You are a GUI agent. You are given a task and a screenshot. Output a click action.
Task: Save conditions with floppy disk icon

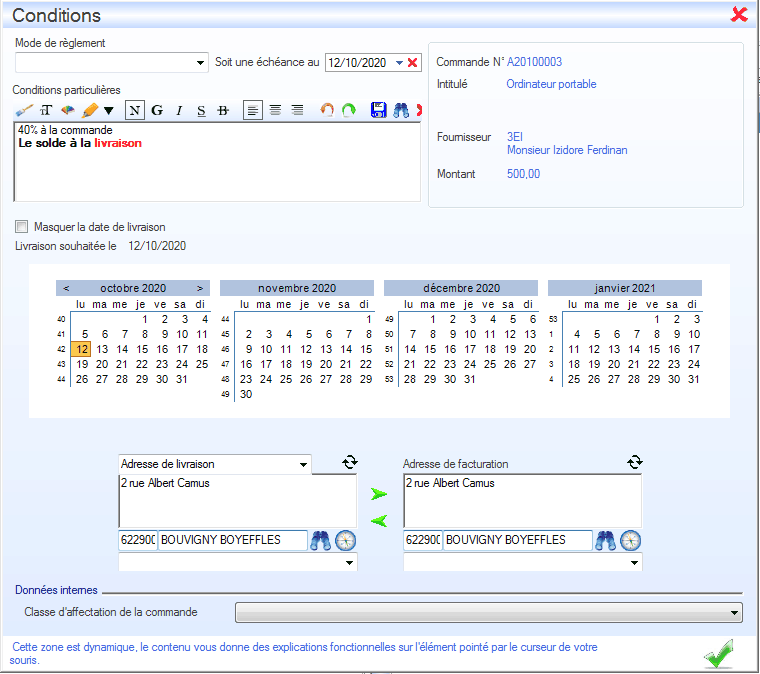point(379,110)
